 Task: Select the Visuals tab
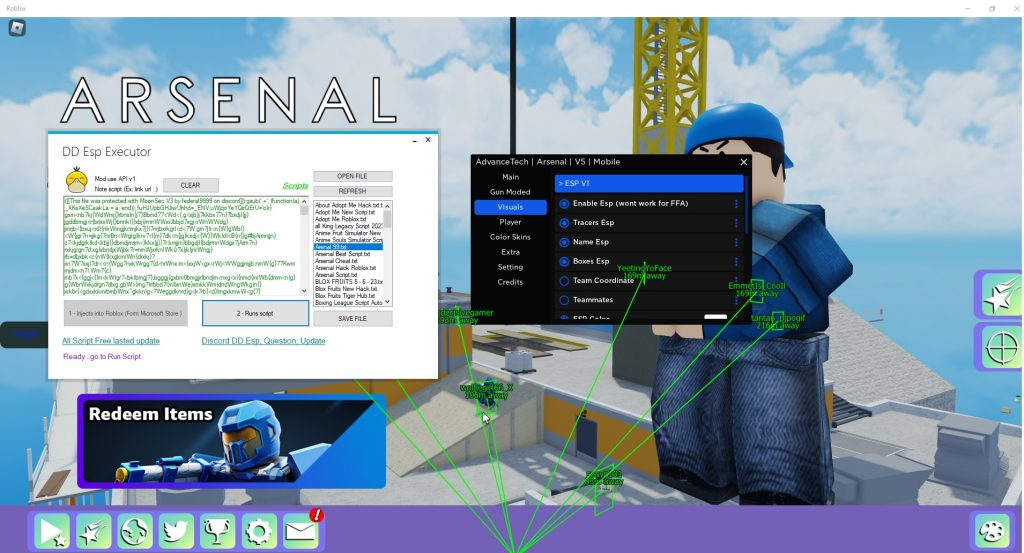(511, 207)
